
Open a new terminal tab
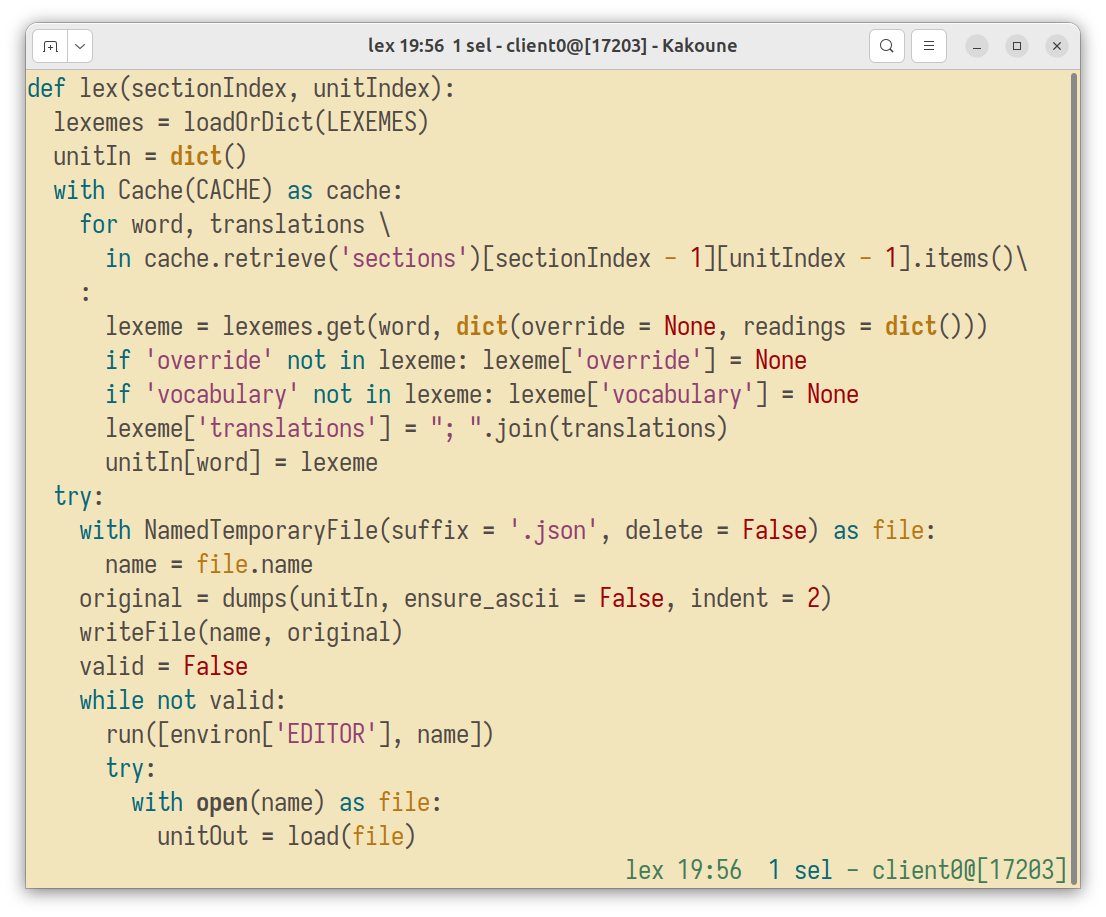pos(50,47)
